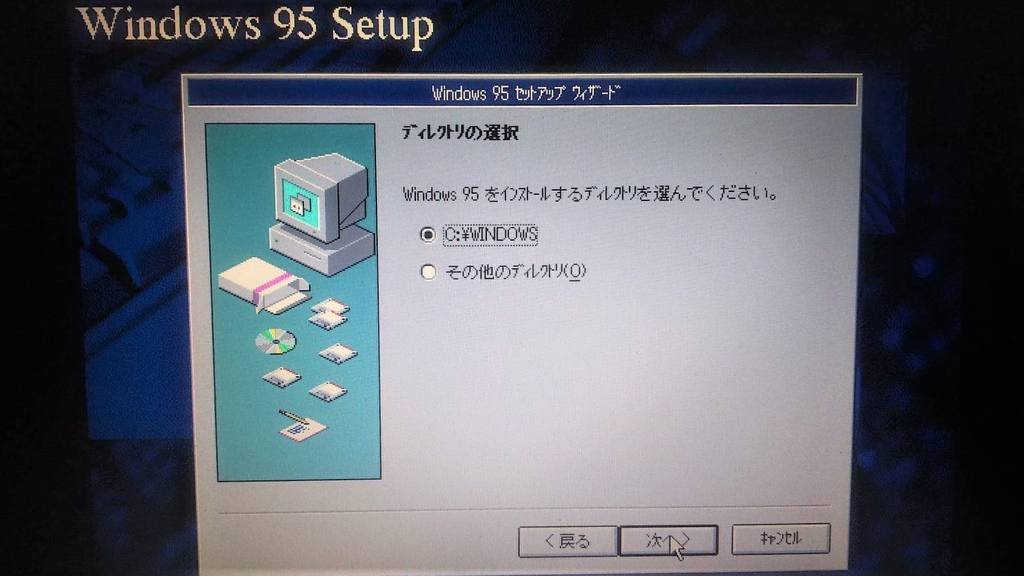Click the software box illustration

[263, 284]
